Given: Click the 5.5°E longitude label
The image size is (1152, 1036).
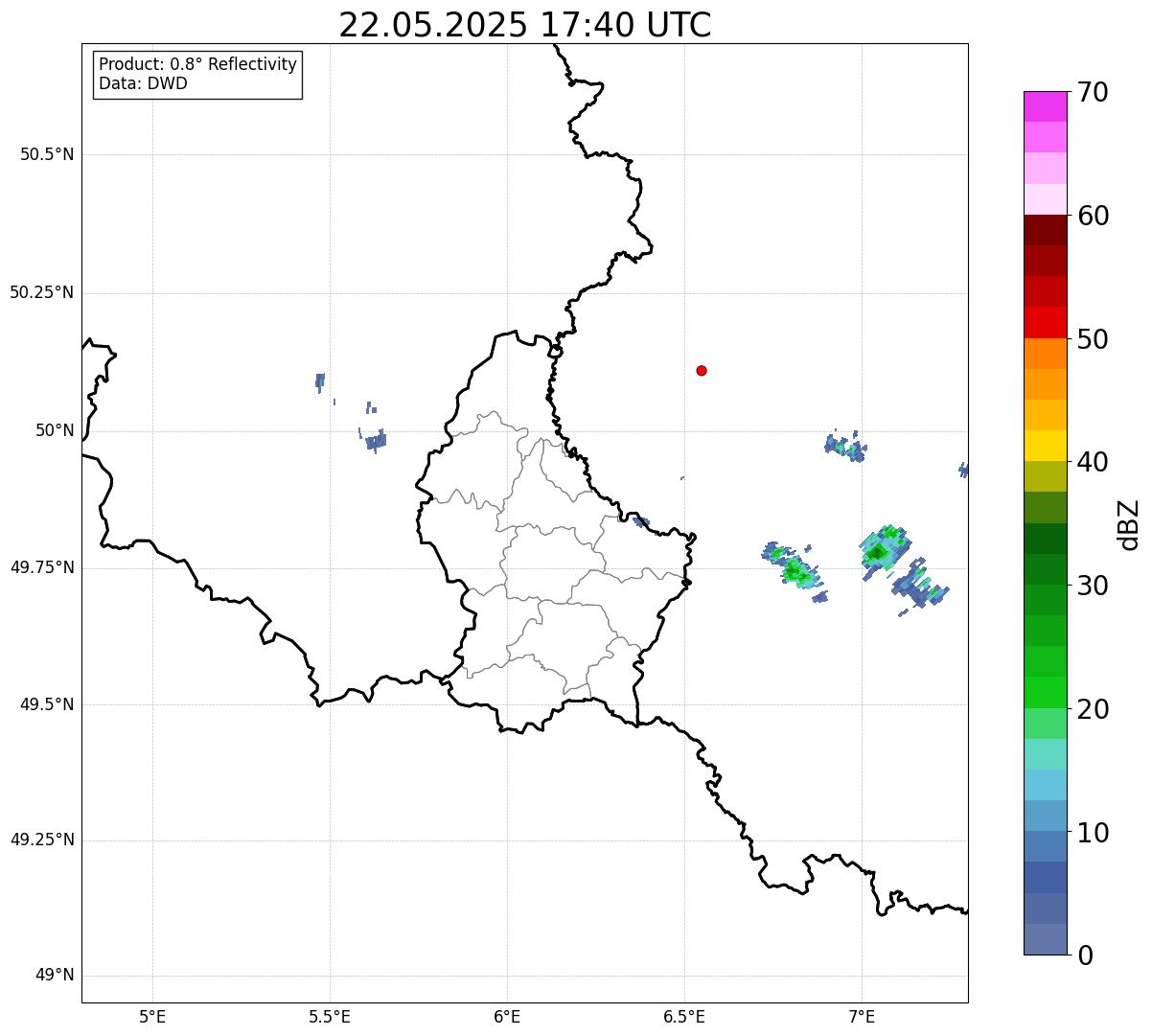Looking at the screenshot, I should pos(330,1017).
